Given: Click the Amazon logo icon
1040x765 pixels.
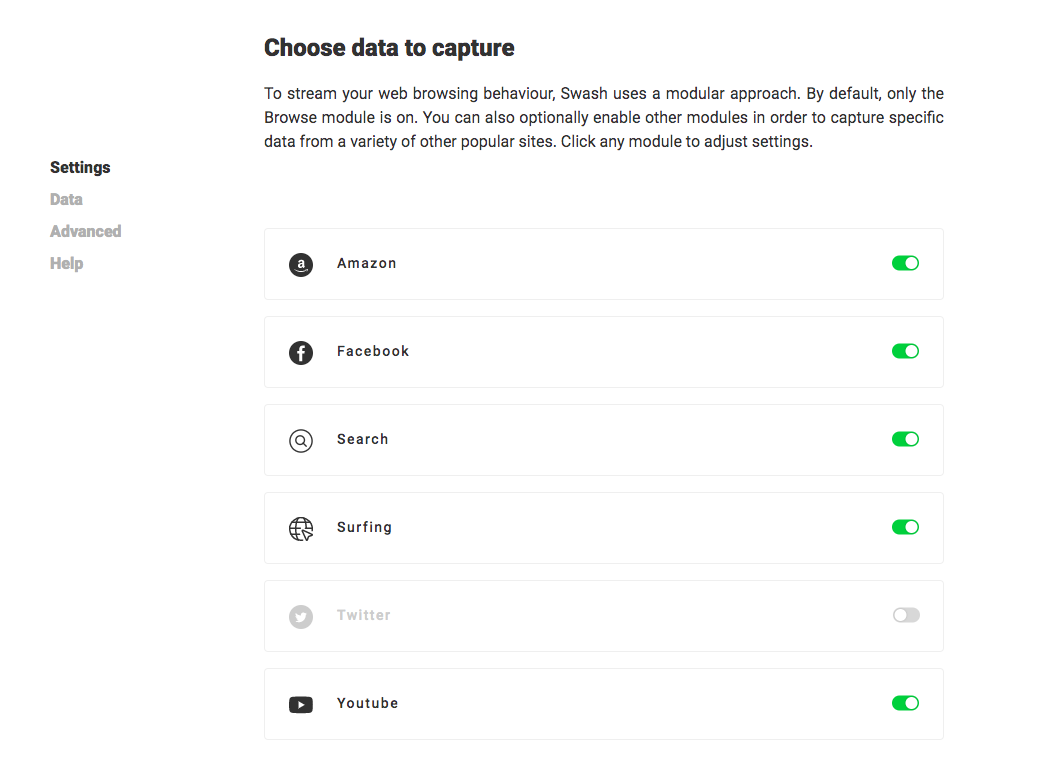Looking at the screenshot, I should [x=300, y=265].
